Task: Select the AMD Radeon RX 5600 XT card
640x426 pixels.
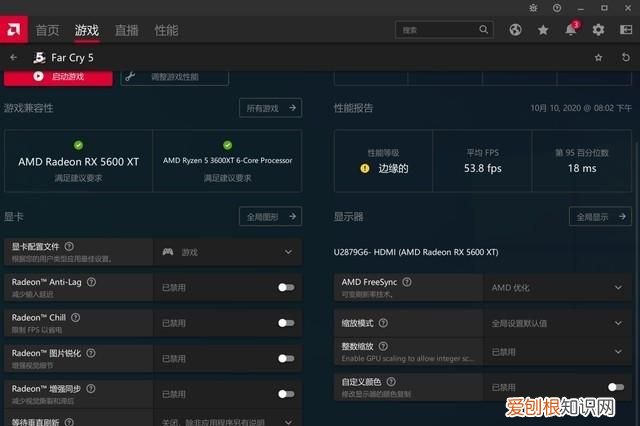Action: click(x=78, y=161)
